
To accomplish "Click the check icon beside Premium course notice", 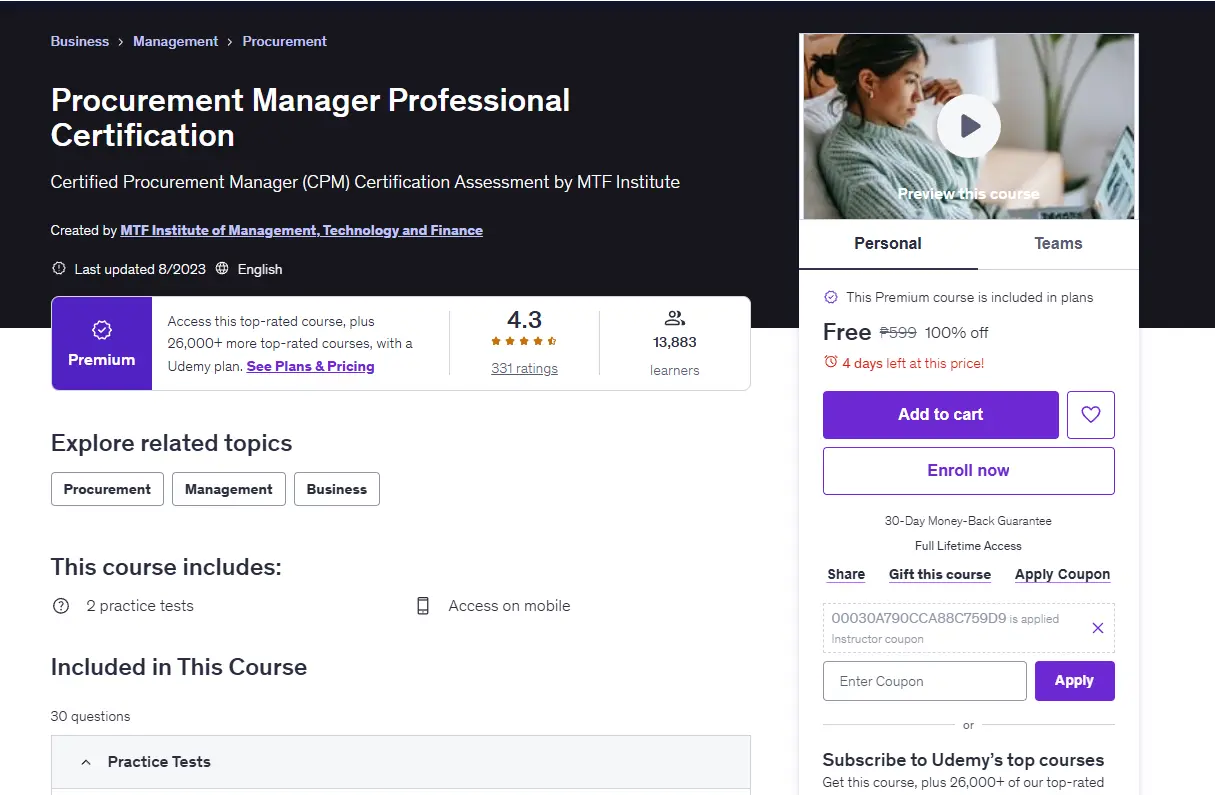I will click(x=830, y=297).
